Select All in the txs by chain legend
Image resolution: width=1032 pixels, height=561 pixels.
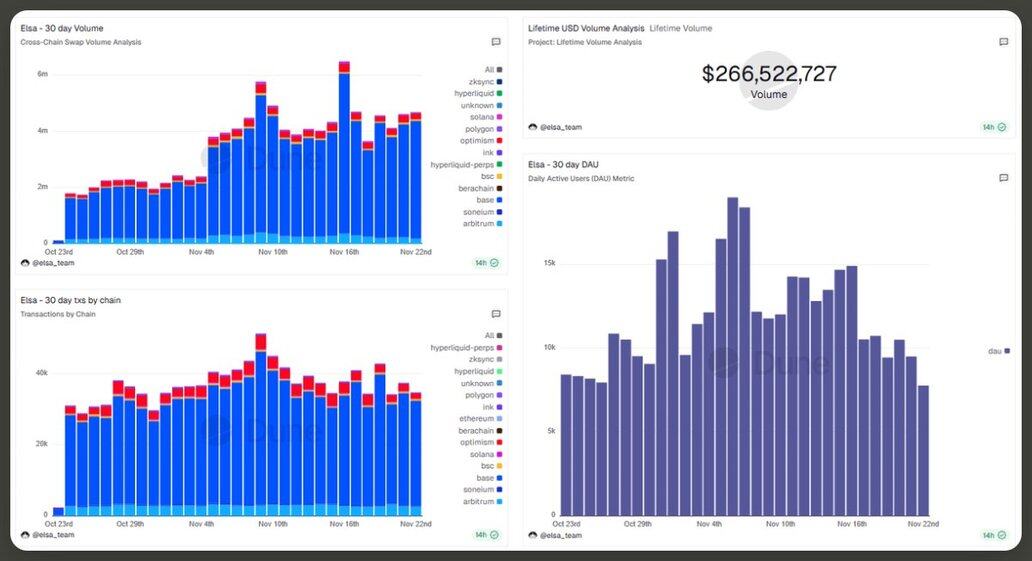point(490,336)
